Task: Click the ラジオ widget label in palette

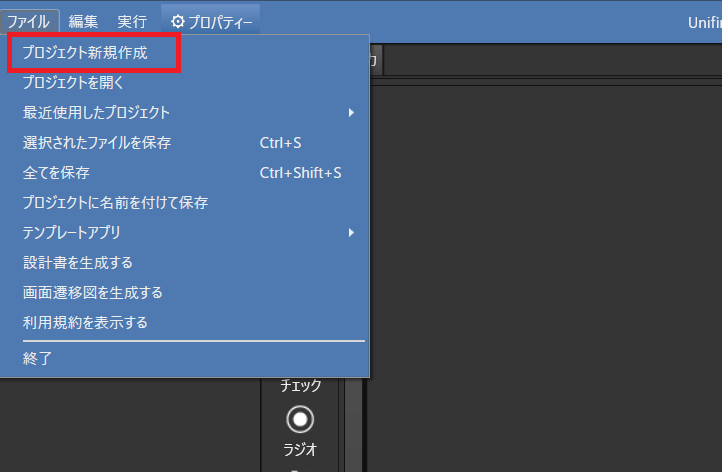Action: 300,449
